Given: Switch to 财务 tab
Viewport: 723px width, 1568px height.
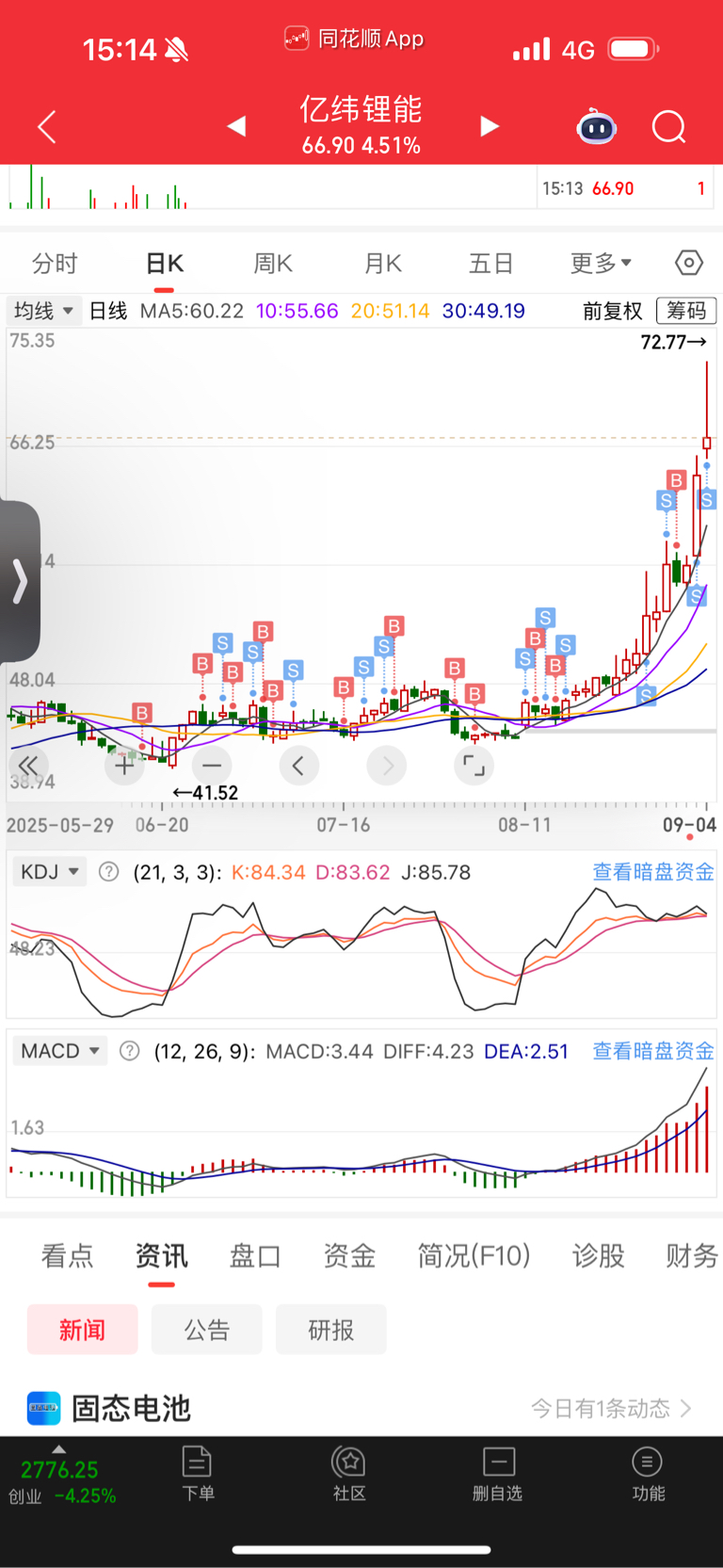Looking at the screenshot, I should 692,1255.
